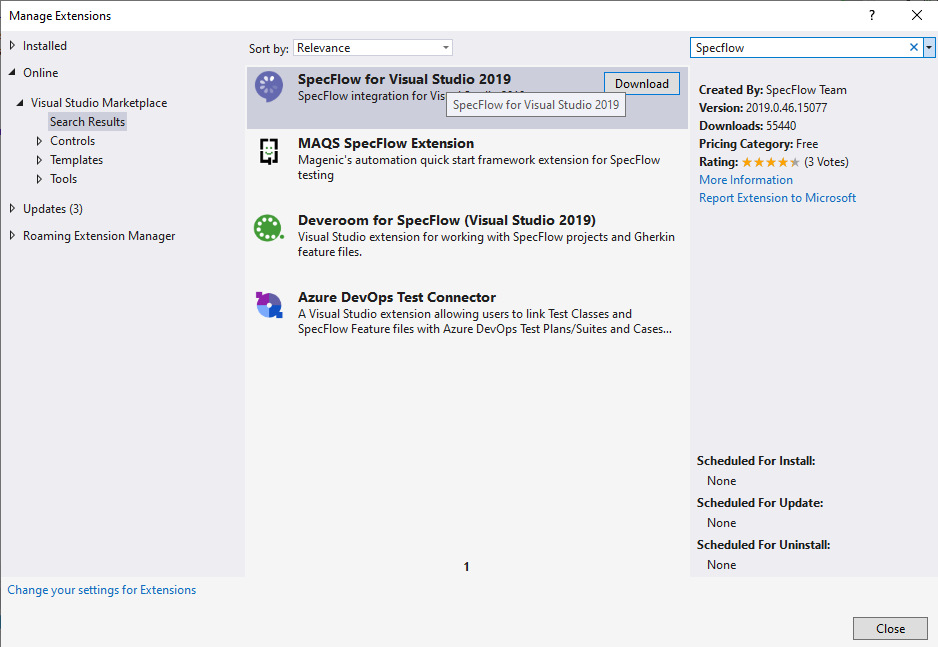Close the Manage Extensions dialog with Close button
Viewport: 938px width, 647px height.
click(x=890, y=628)
